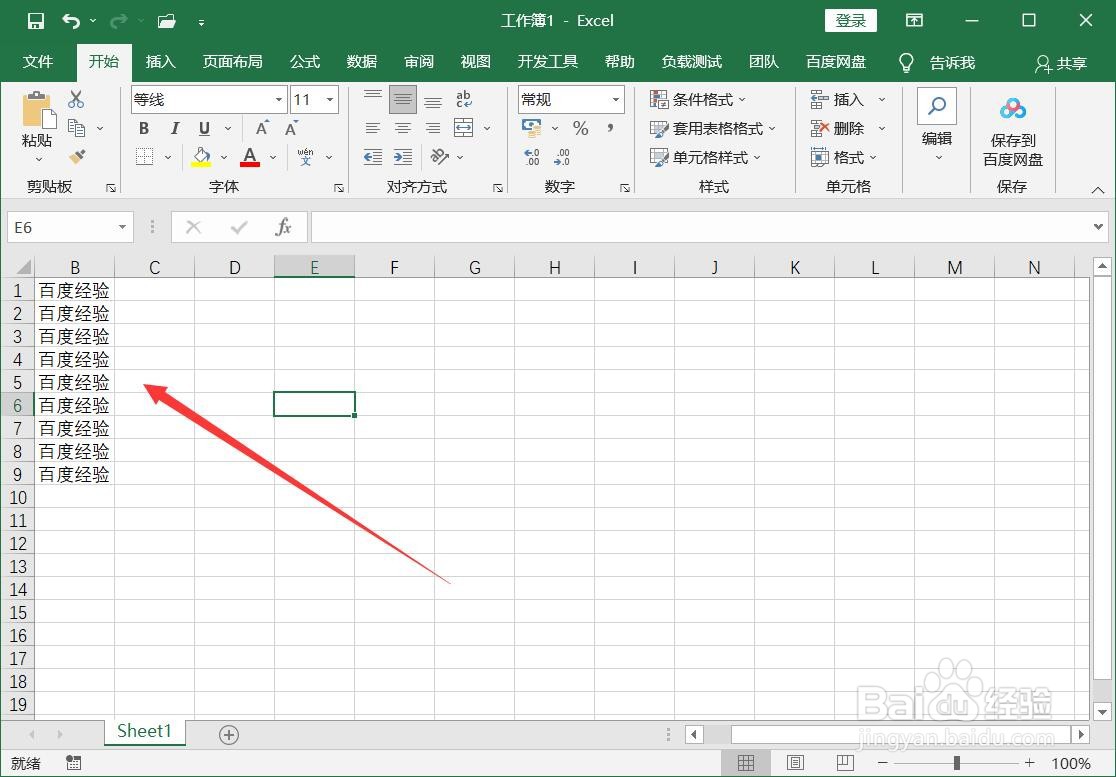Click the Comma Style icon

(611, 128)
